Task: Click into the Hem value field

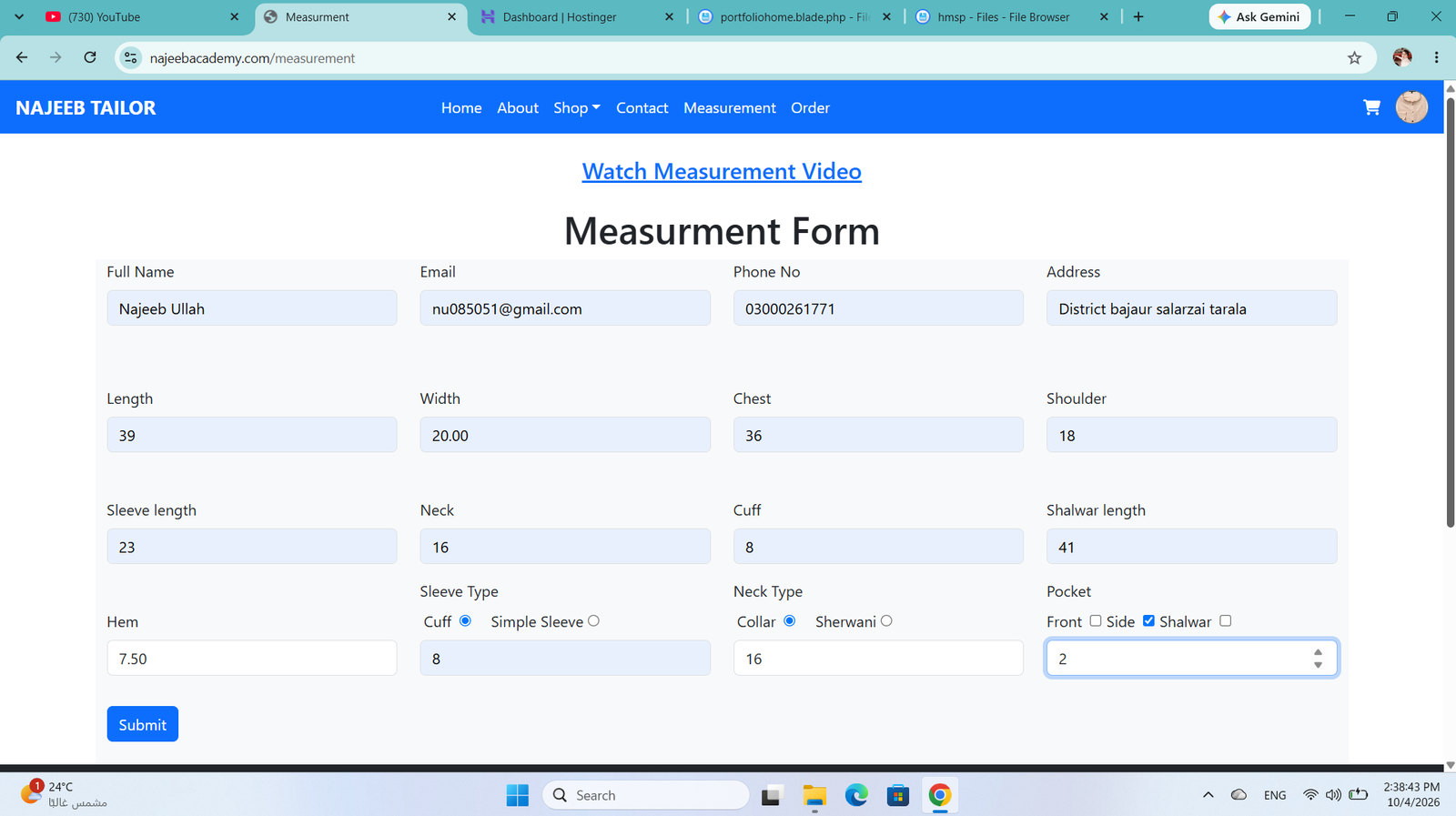Action: [x=252, y=659]
